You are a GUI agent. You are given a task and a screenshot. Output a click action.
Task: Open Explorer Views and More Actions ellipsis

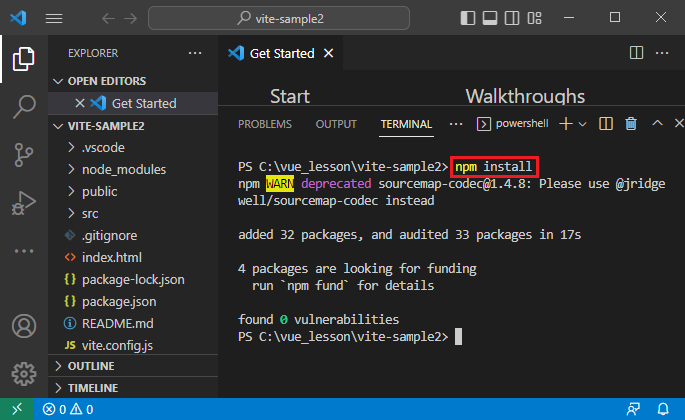click(x=195, y=53)
